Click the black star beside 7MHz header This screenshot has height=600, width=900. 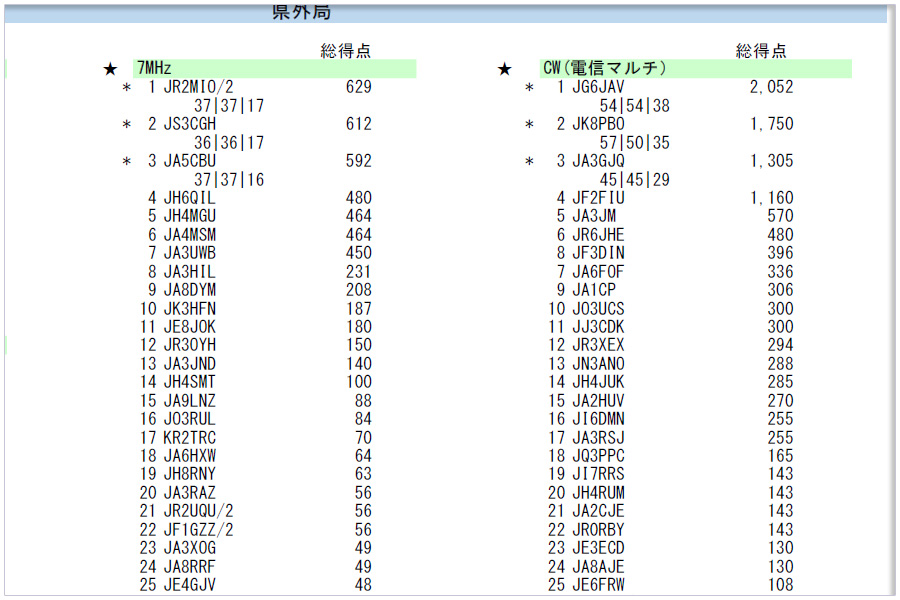pos(110,69)
